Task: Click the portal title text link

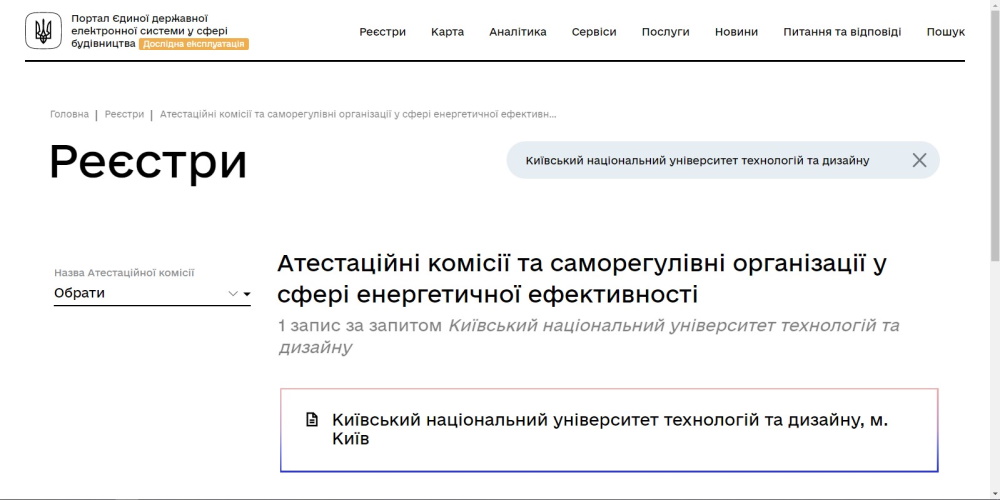Action: point(150,31)
